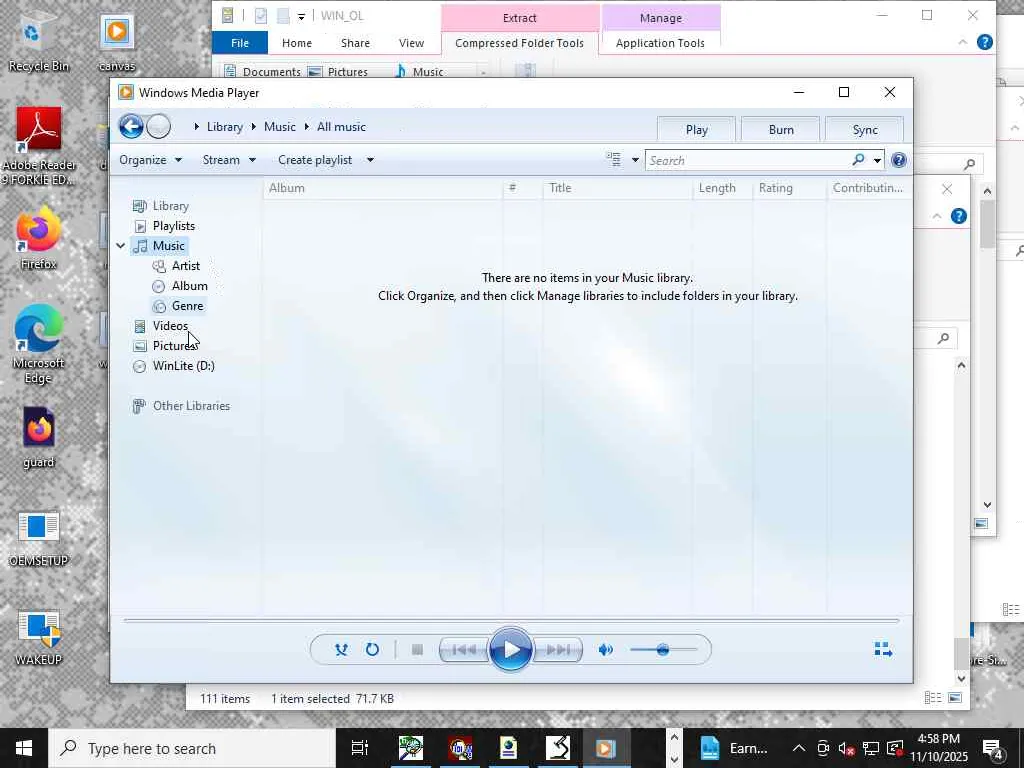Skip to the previous track
1024x768 pixels.
[x=464, y=650]
